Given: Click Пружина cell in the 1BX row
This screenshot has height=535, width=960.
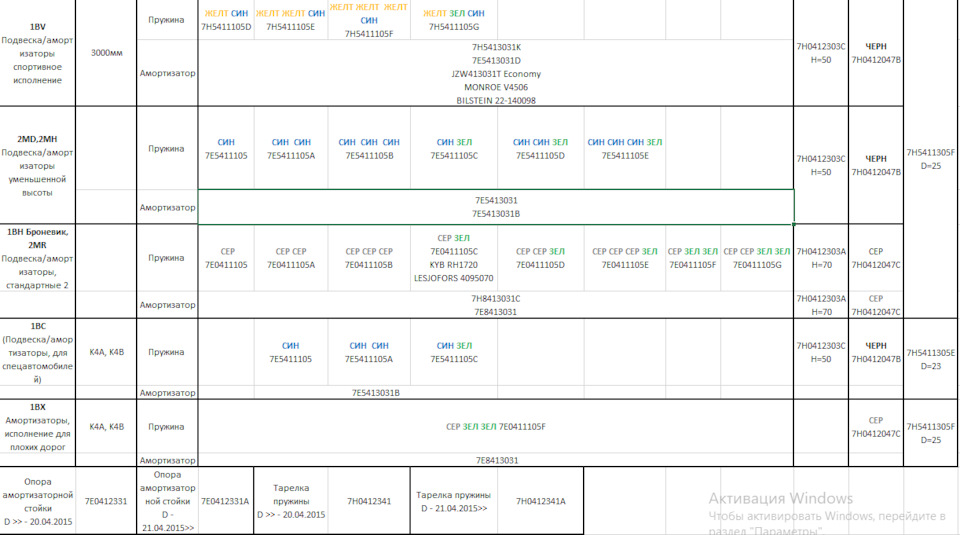Looking at the screenshot, I should [167, 427].
